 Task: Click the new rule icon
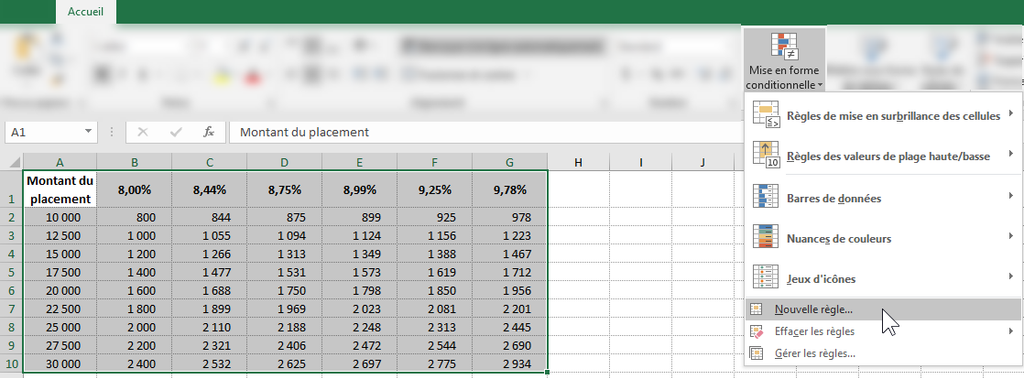tap(756, 309)
